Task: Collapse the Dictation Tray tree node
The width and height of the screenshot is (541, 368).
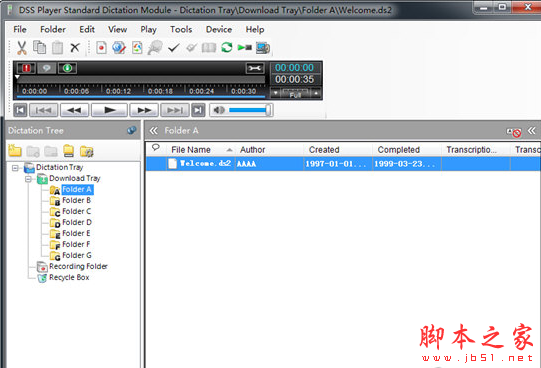Action: click(x=15, y=168)
